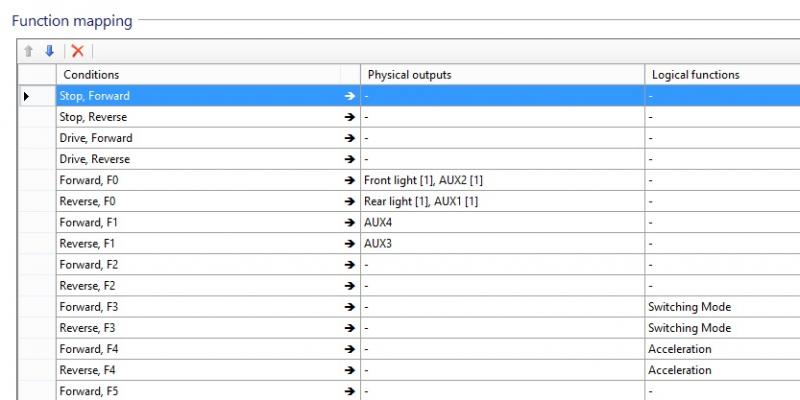Screen dimensions: 800x400
Task: Select the row indicator triangle of first row
Action: coord(27,96)
